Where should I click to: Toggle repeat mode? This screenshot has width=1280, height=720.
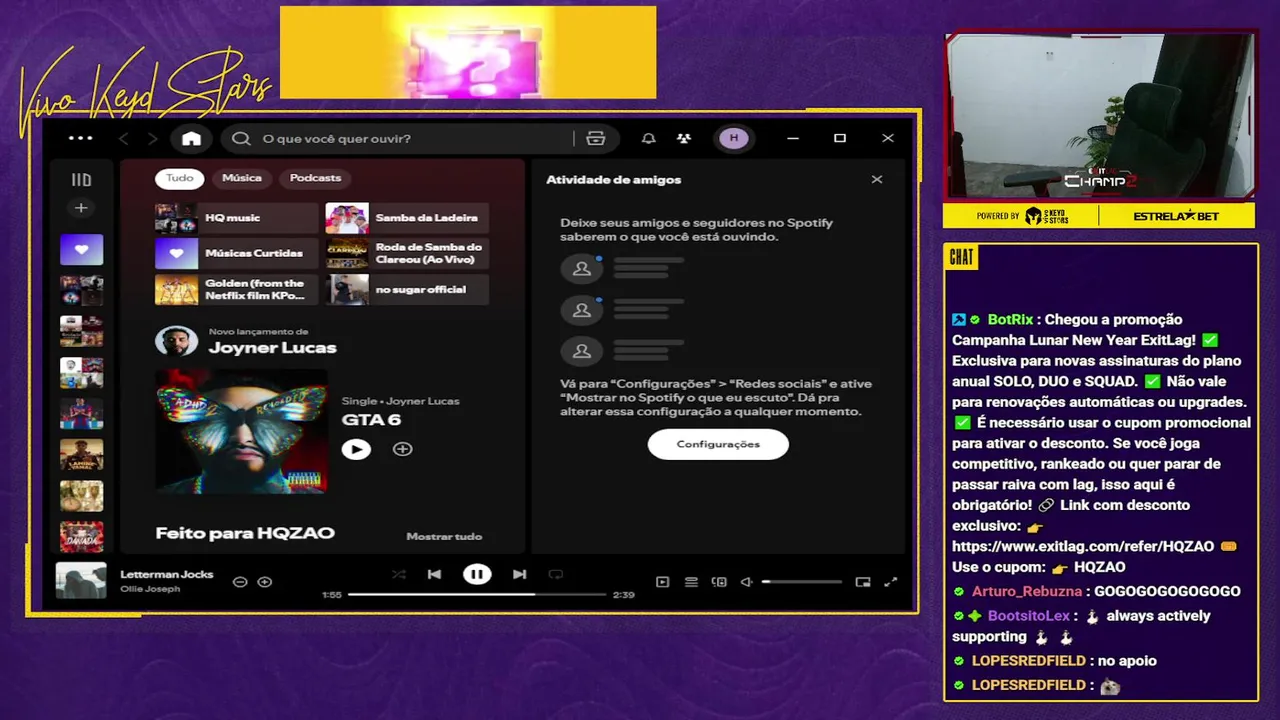[x=556, y=574]
